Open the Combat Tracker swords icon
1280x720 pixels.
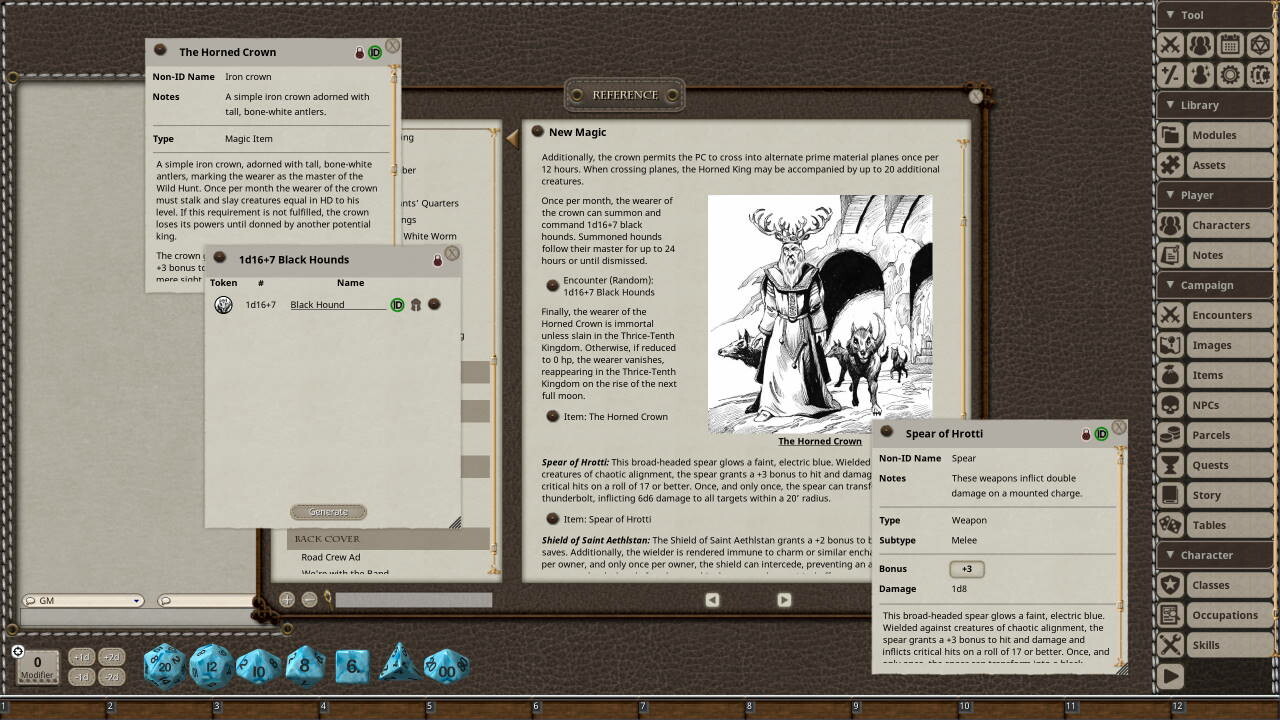pyautogui.click(x=1170, y=44)
